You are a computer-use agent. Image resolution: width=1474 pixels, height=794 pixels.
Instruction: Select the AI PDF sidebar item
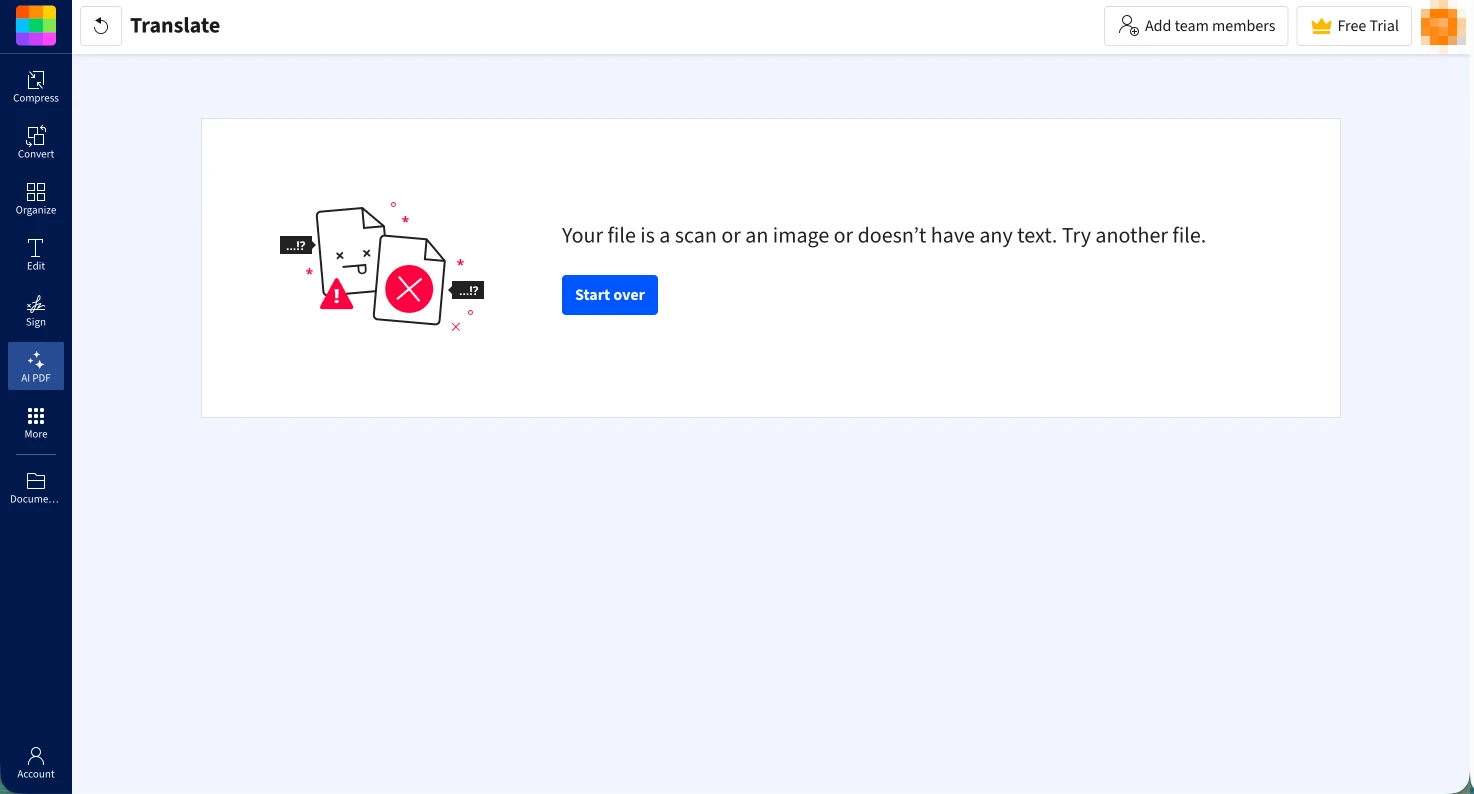point(36,366)
